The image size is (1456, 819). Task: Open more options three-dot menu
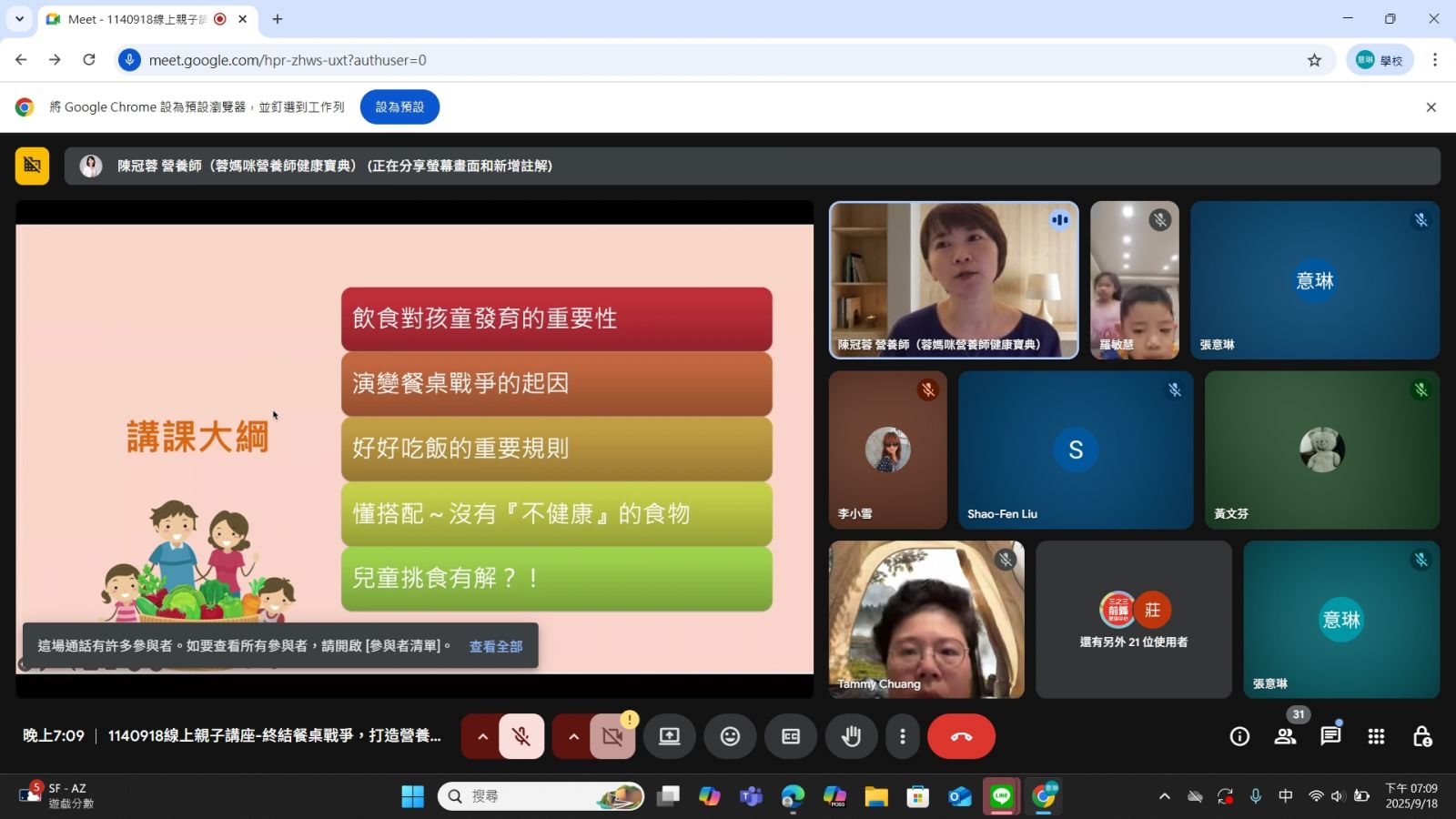pos(902,736)
